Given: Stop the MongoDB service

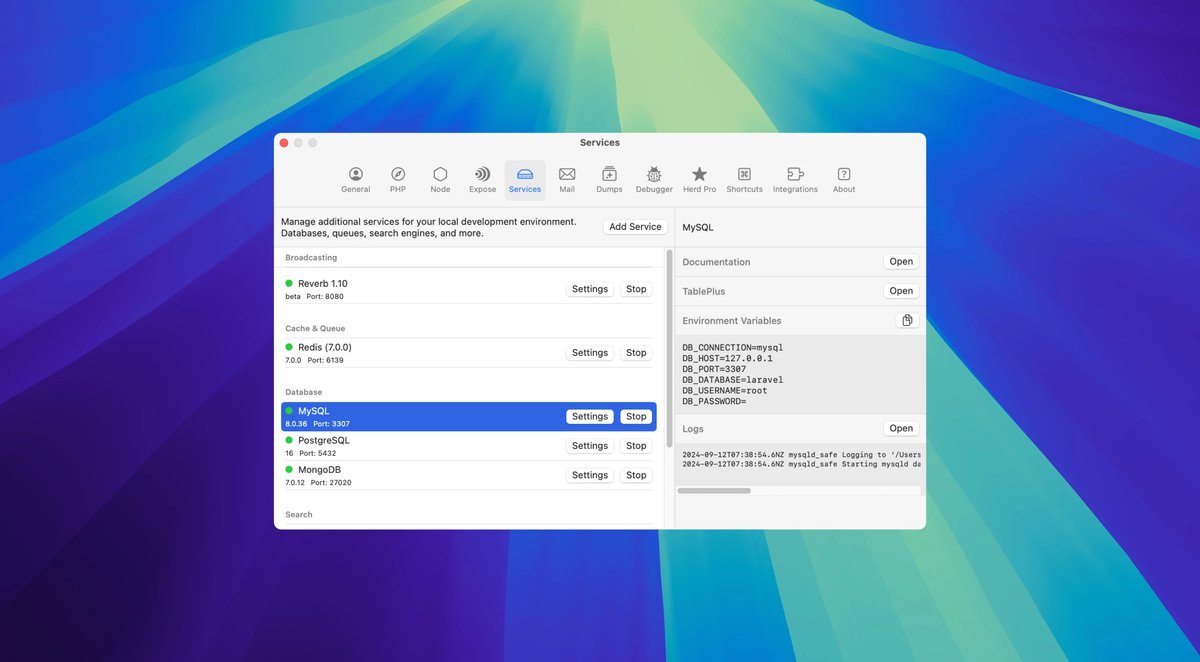Looking at the screenshot, I should pyautogui.click(x=636, y=475).
